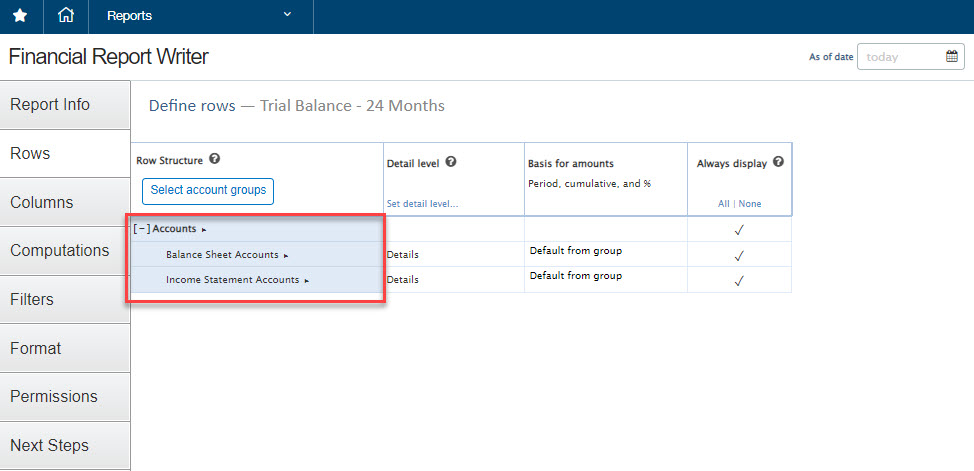974x471 pixels.
Task: Toggle Always display for Balance Sheet Accounts
Action: tap(739, 255)
